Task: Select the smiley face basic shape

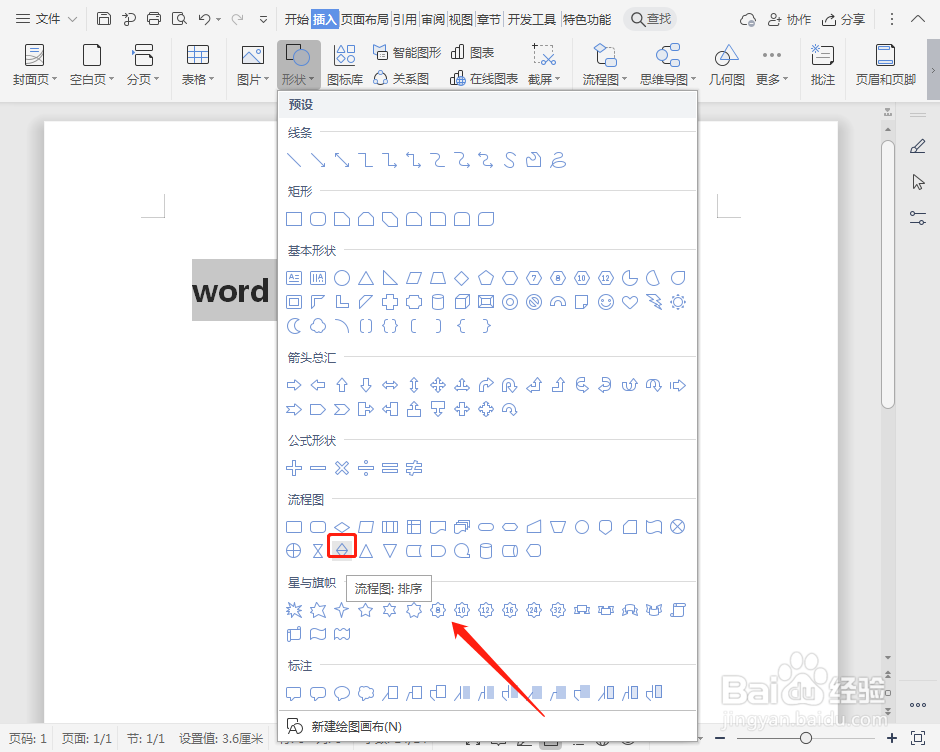Action: coord(604,303)
